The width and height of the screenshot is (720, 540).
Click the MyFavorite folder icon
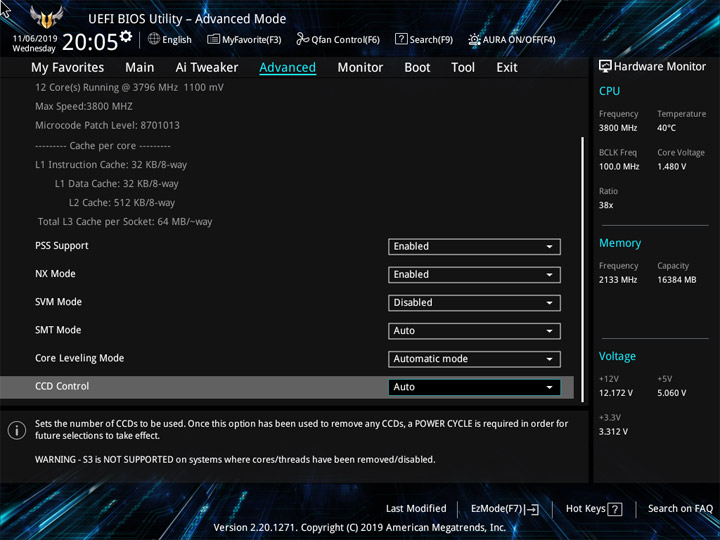click(x=213, y=39)
